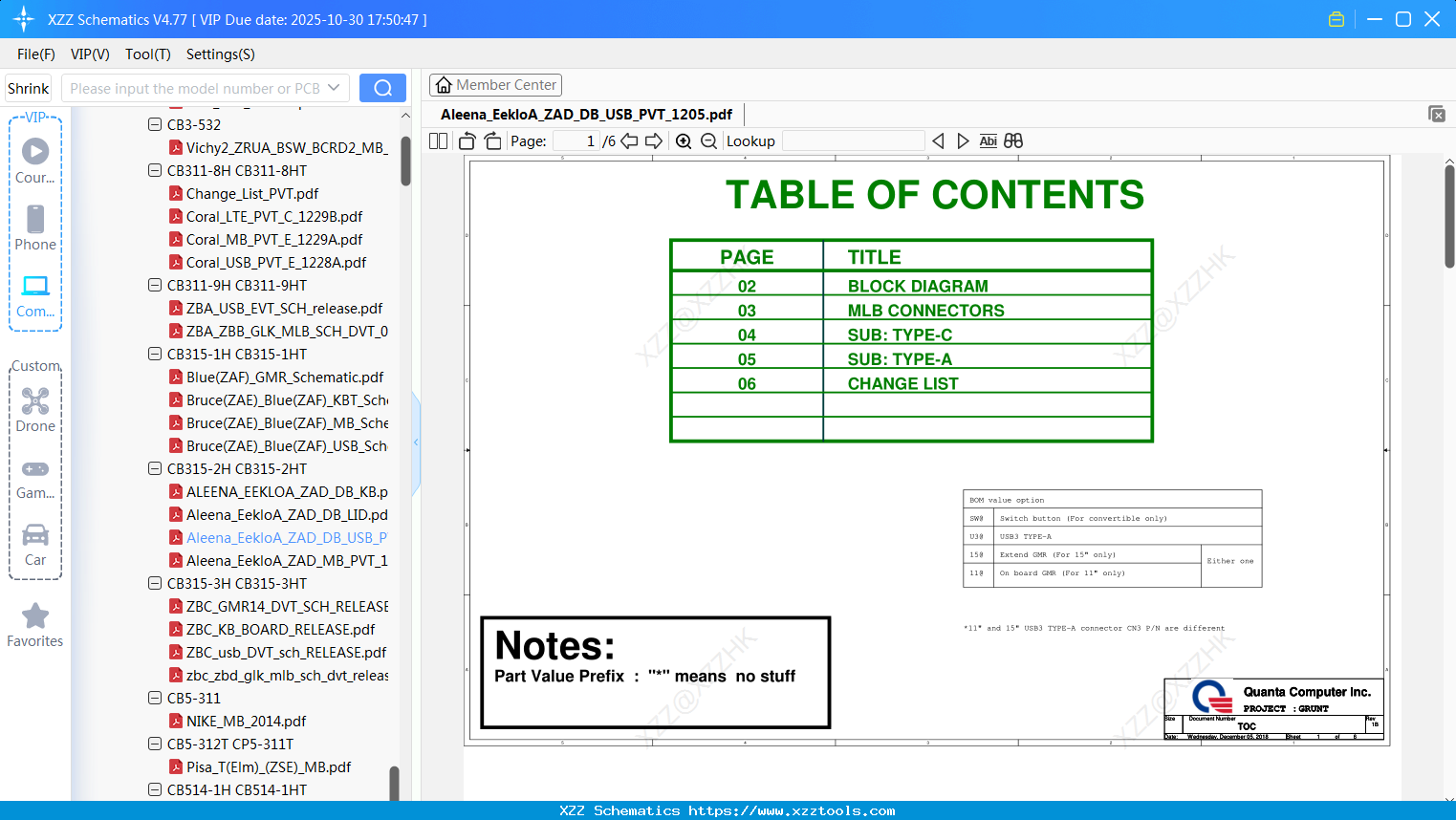Viewport: 1456px width, 820px height.
Task: Rotate page counterclockwise
Action: point(467,140)
